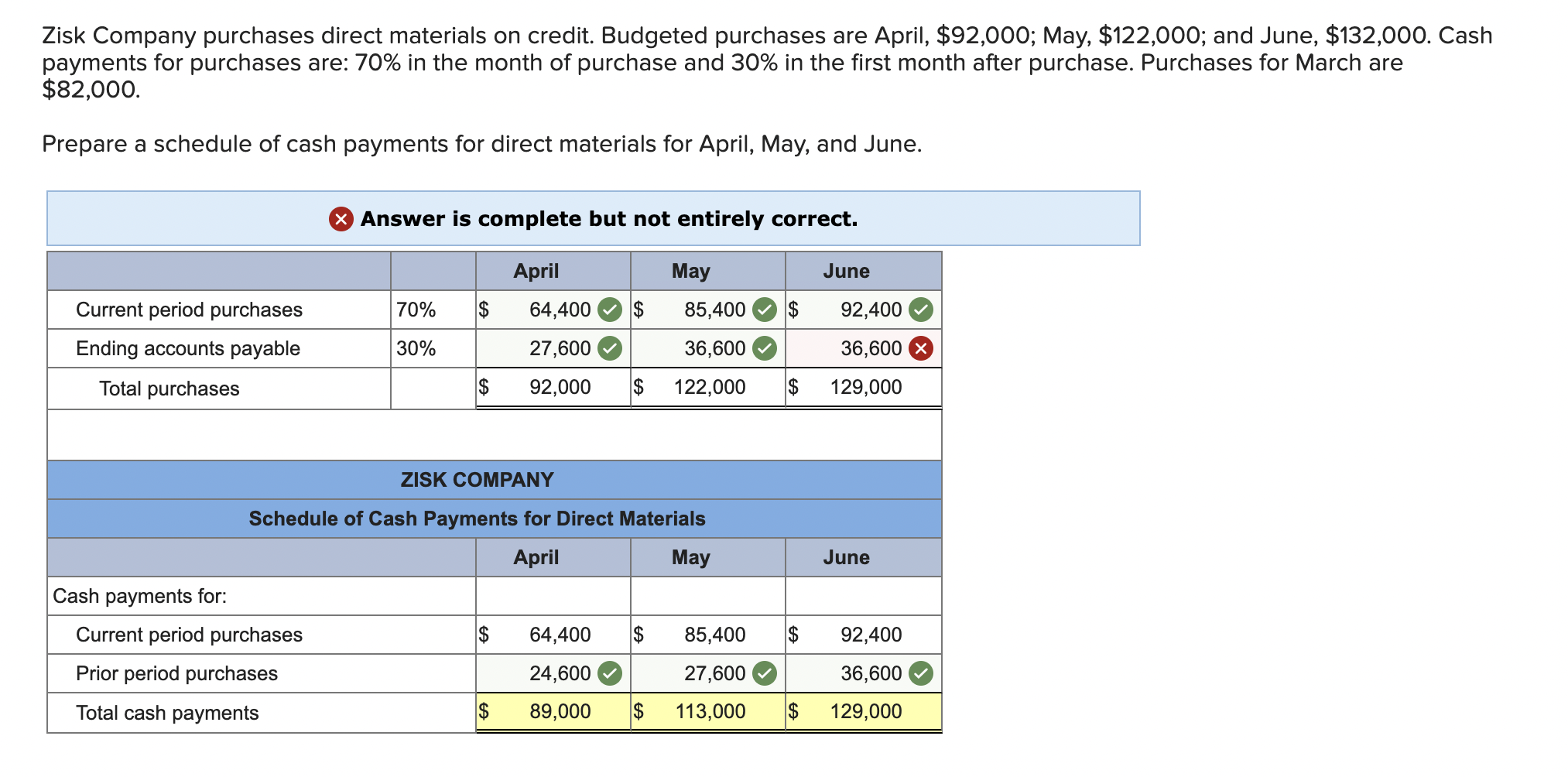Viewport: 1568px width, 777px height.
Task: Click the Answer is complete banner text
Action: (x=608, y=219)
